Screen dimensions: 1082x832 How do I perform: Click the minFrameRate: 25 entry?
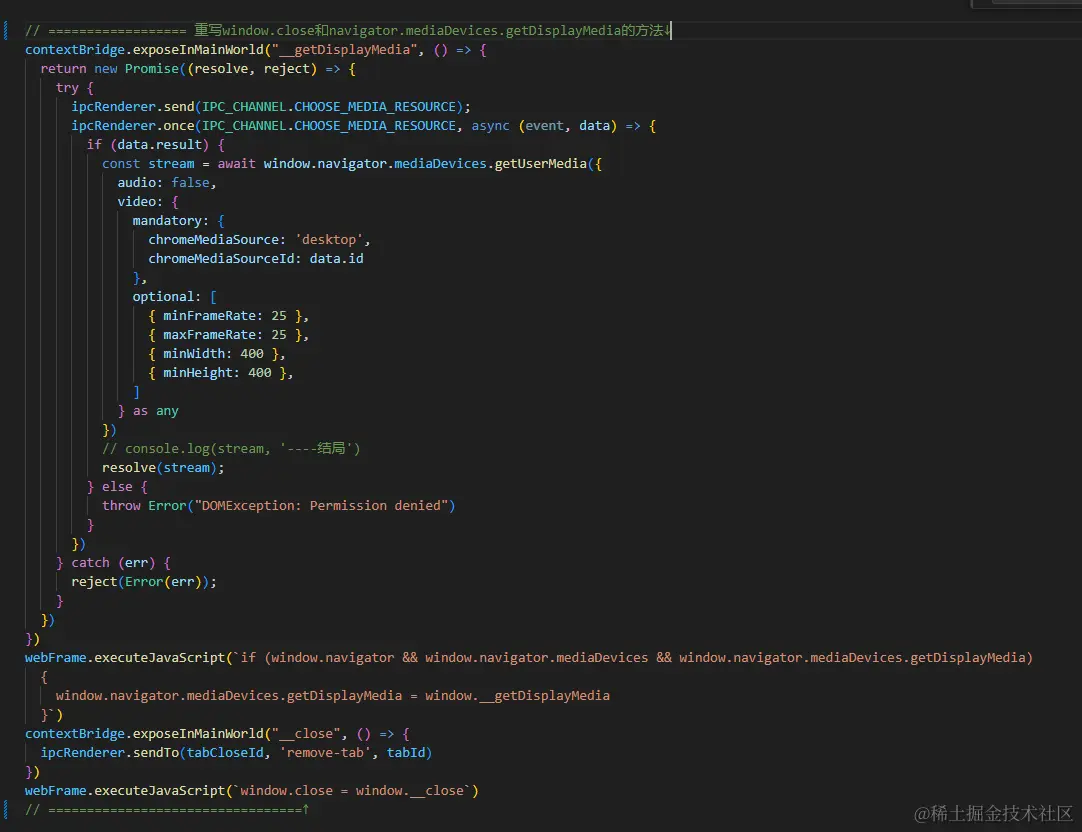pos(228,315)
